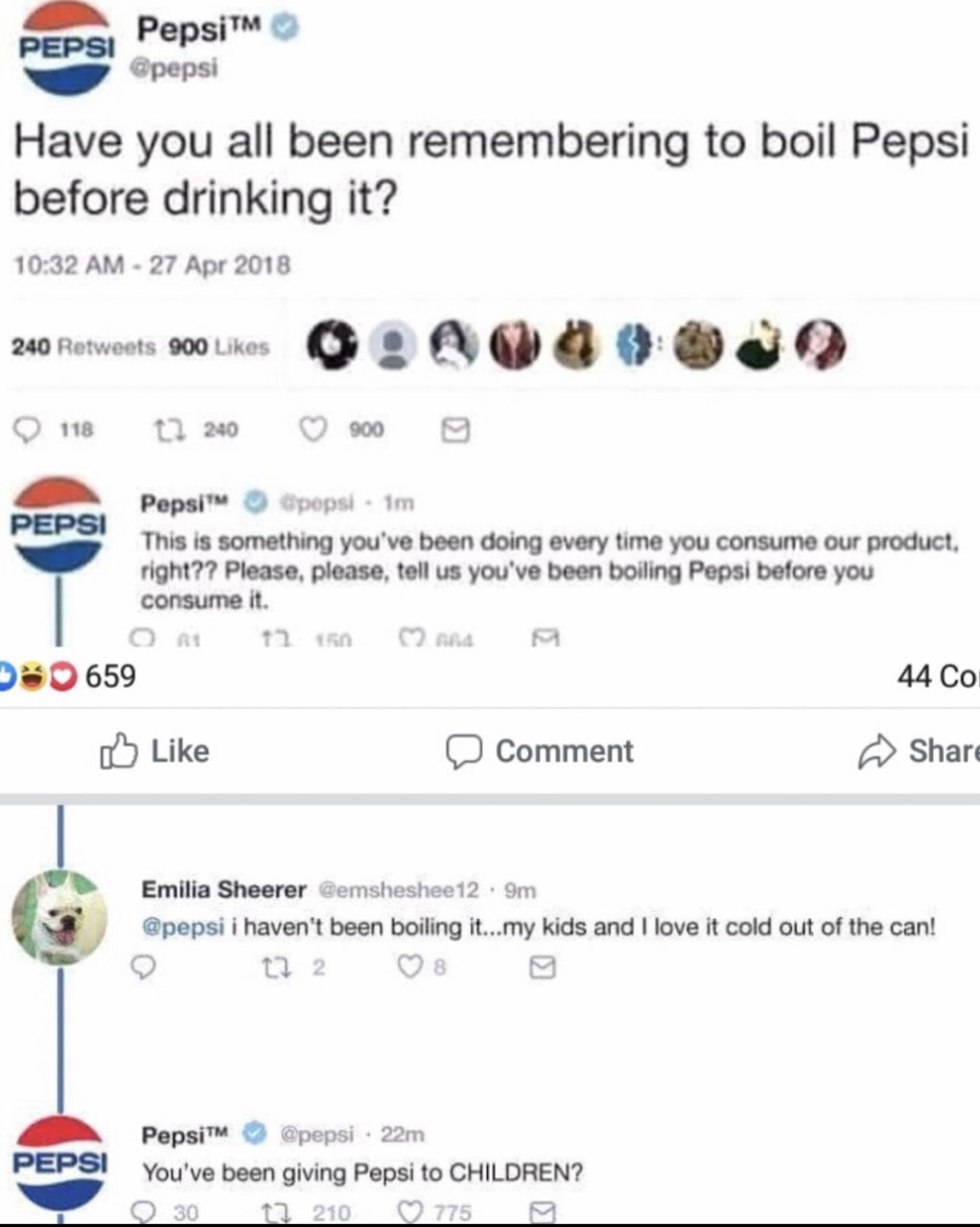Open direct message envelope on main tweet

click(455, 432)
